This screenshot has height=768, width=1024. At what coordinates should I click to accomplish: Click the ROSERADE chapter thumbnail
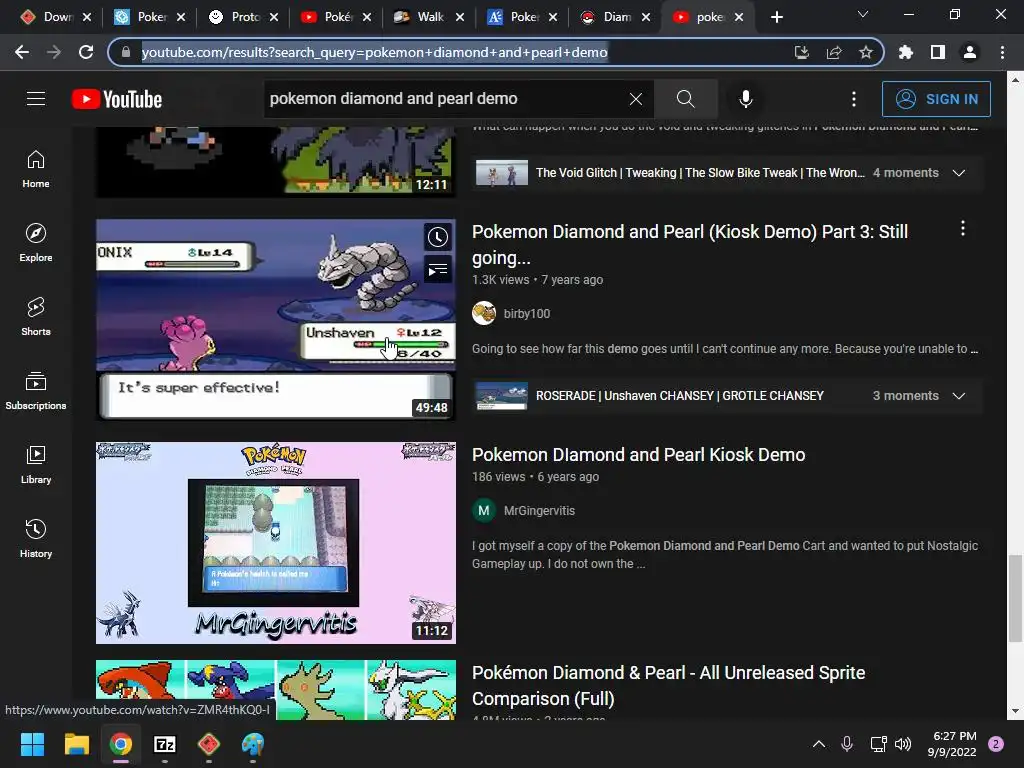click(x=501, y=396)
